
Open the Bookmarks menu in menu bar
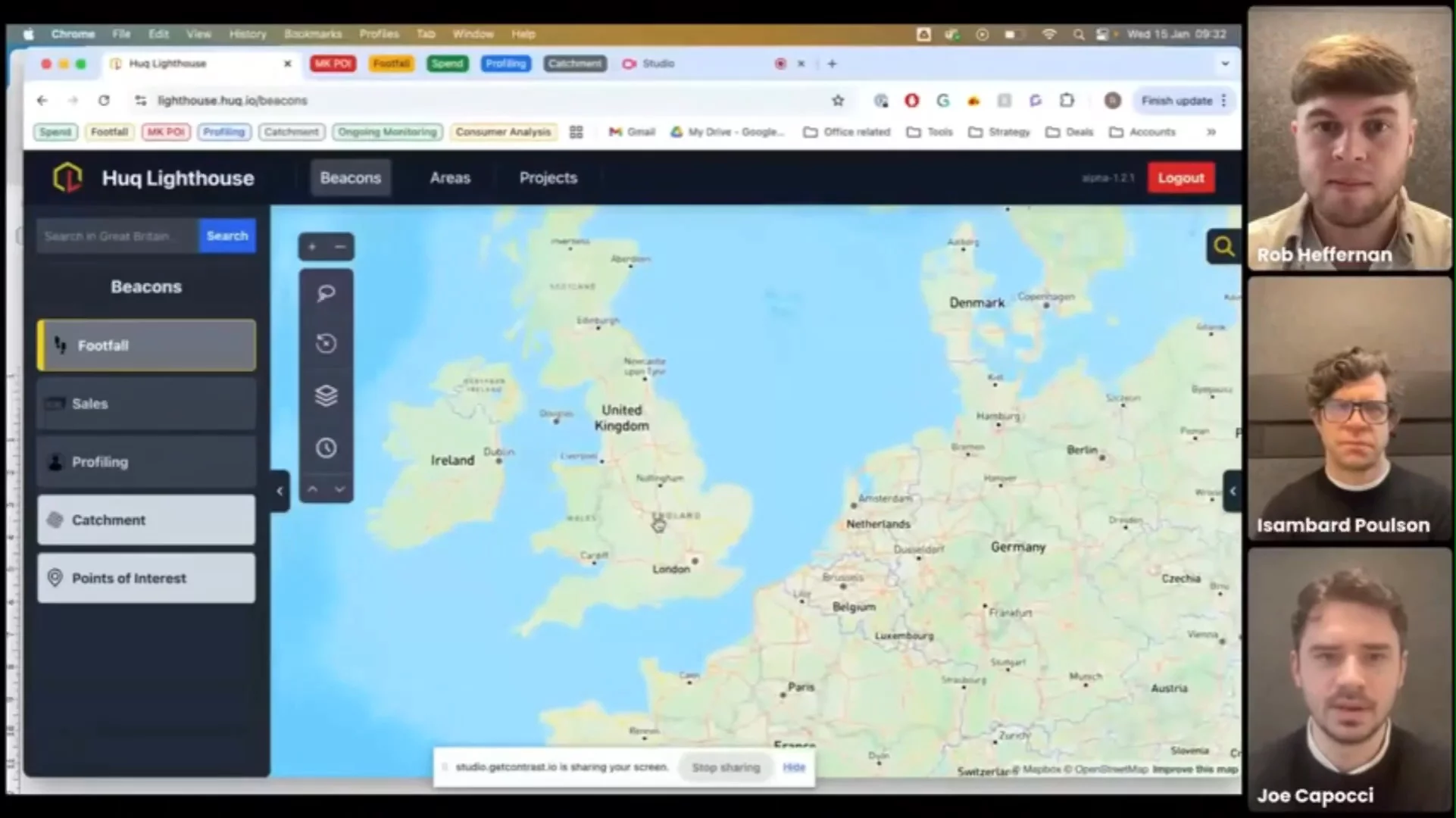click(x=313, y=34)
